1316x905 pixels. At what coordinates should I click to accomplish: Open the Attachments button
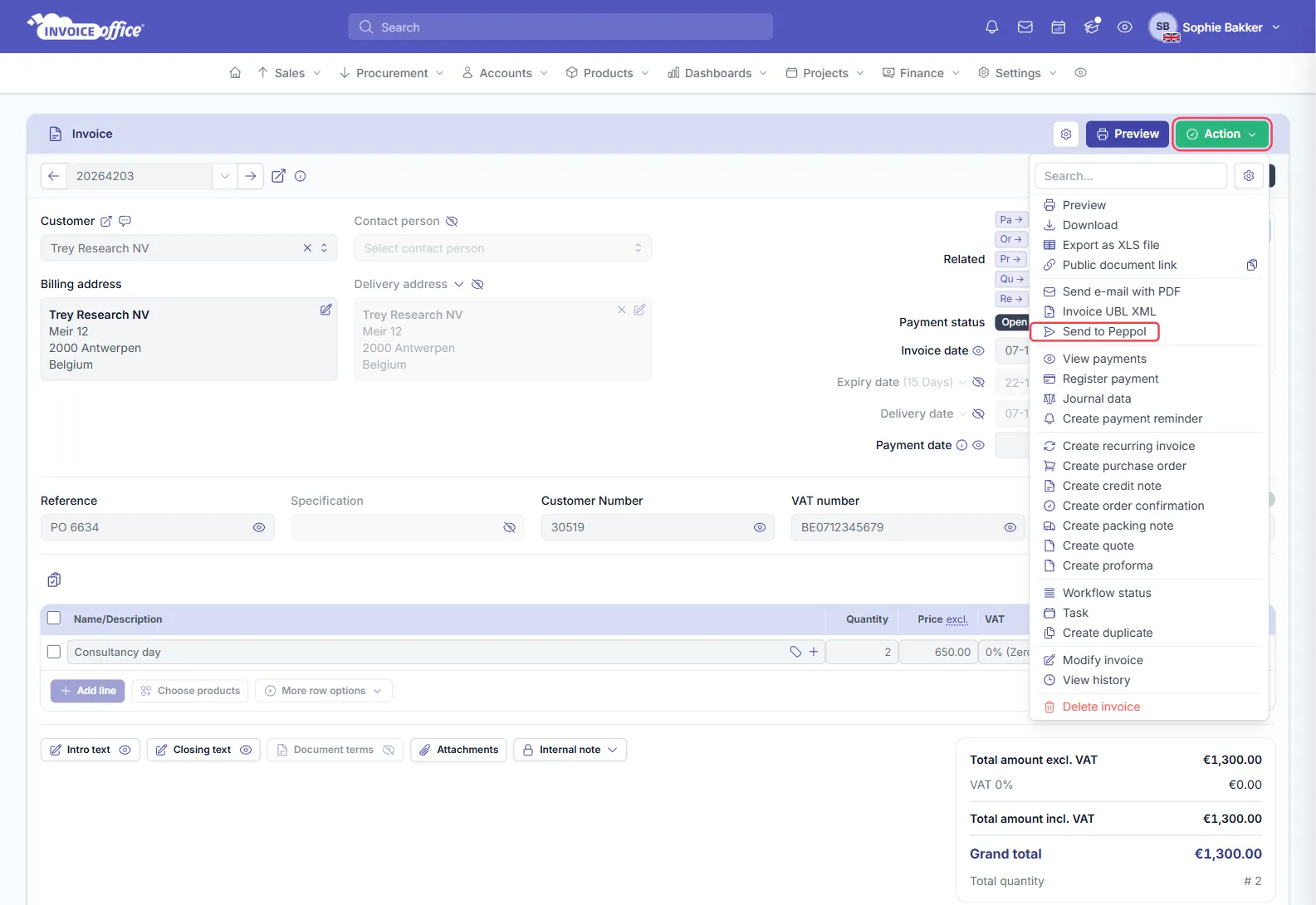point(458,750)
